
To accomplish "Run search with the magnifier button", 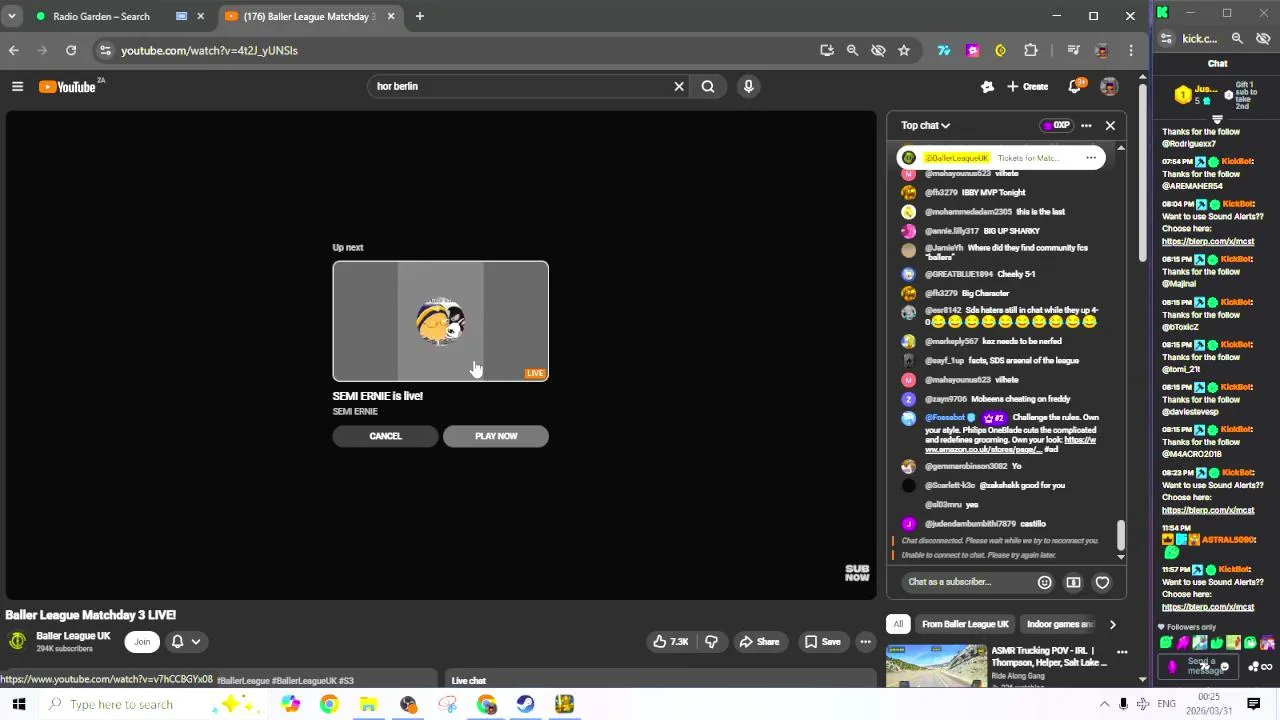I will 708,86.
